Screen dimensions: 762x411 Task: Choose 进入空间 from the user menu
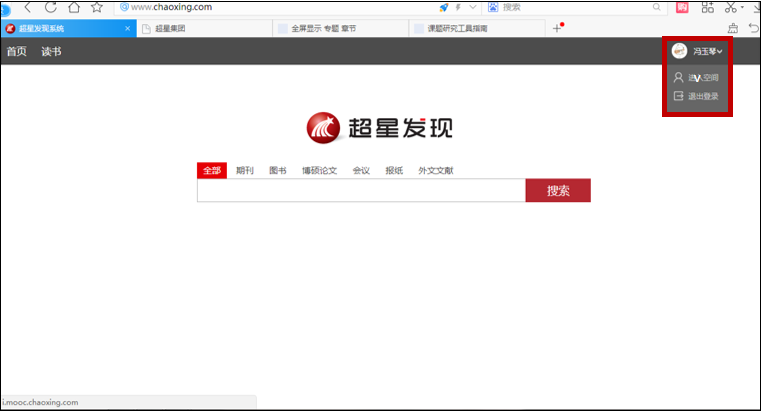click(x=696, y=78)
